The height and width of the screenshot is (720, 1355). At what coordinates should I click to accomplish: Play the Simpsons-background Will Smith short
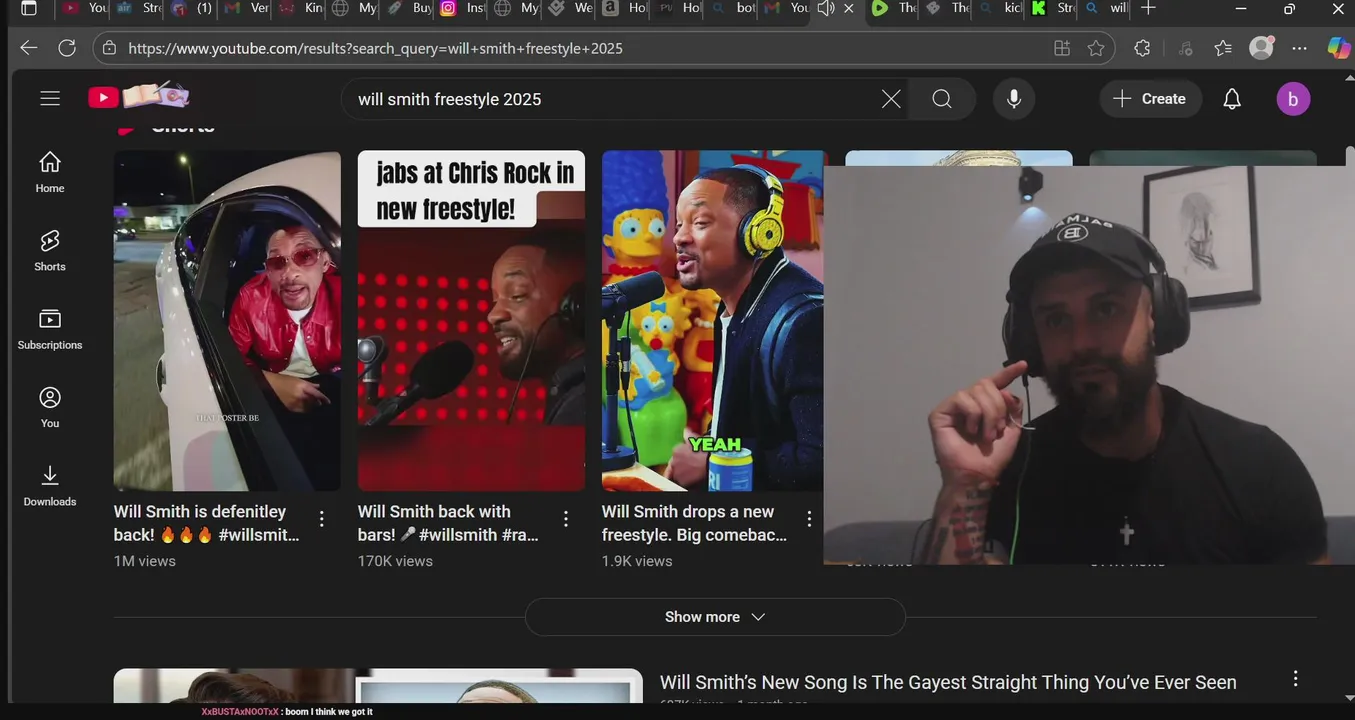coord(712,321)
